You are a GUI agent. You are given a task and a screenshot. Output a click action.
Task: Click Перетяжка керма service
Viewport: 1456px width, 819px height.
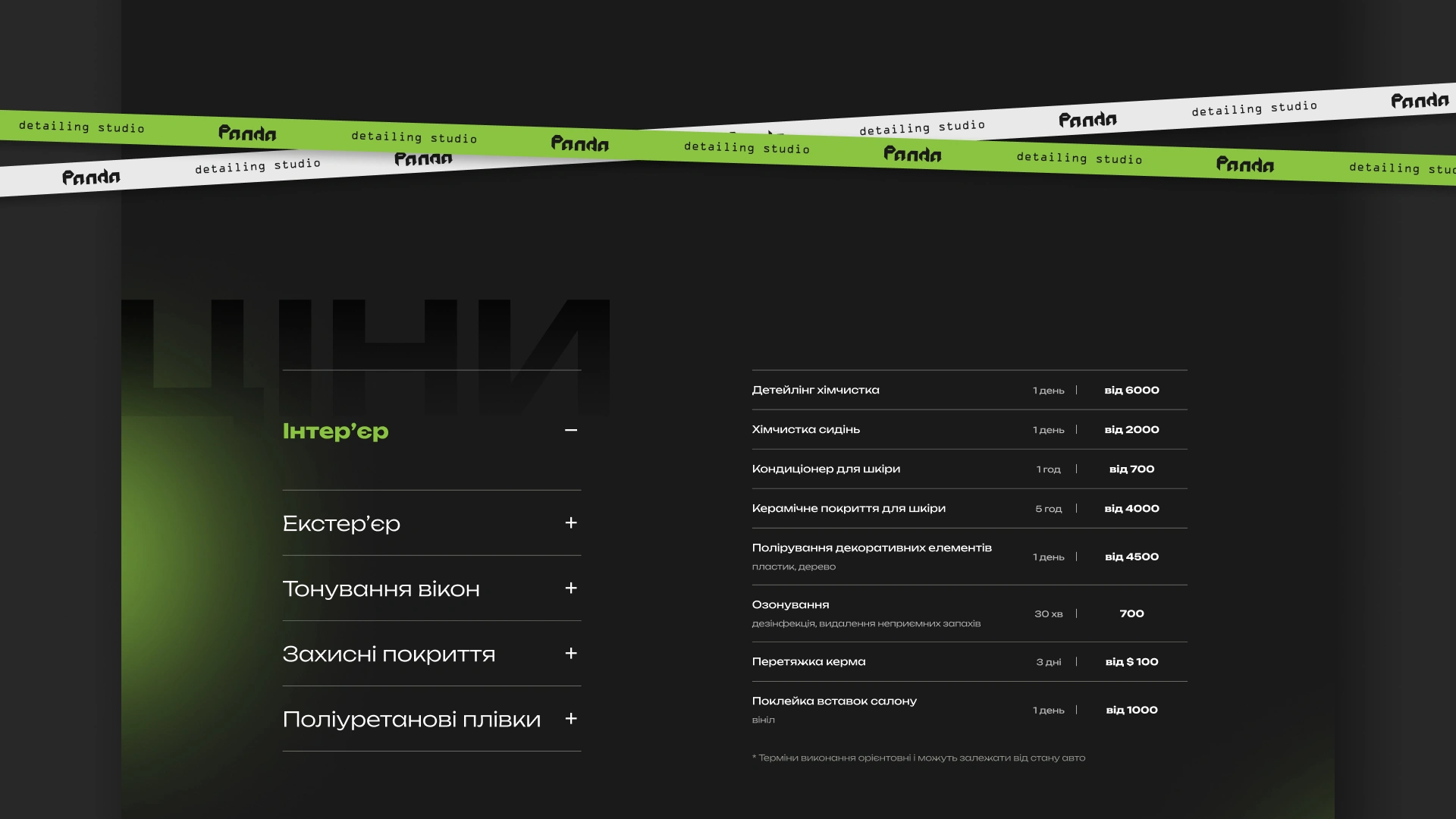pos(808,662)
